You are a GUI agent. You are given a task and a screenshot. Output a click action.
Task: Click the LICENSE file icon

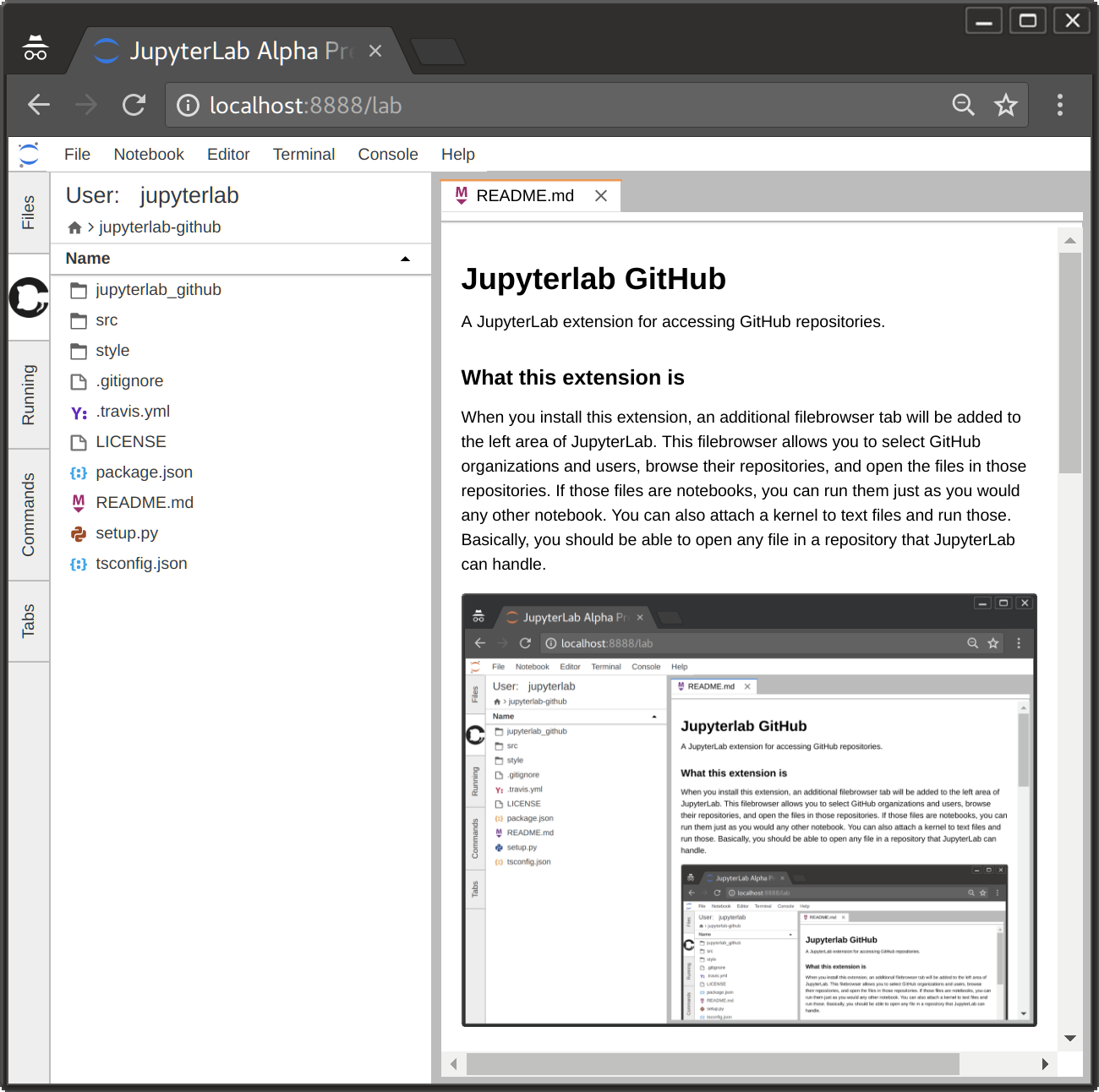(x=79, y=442)
